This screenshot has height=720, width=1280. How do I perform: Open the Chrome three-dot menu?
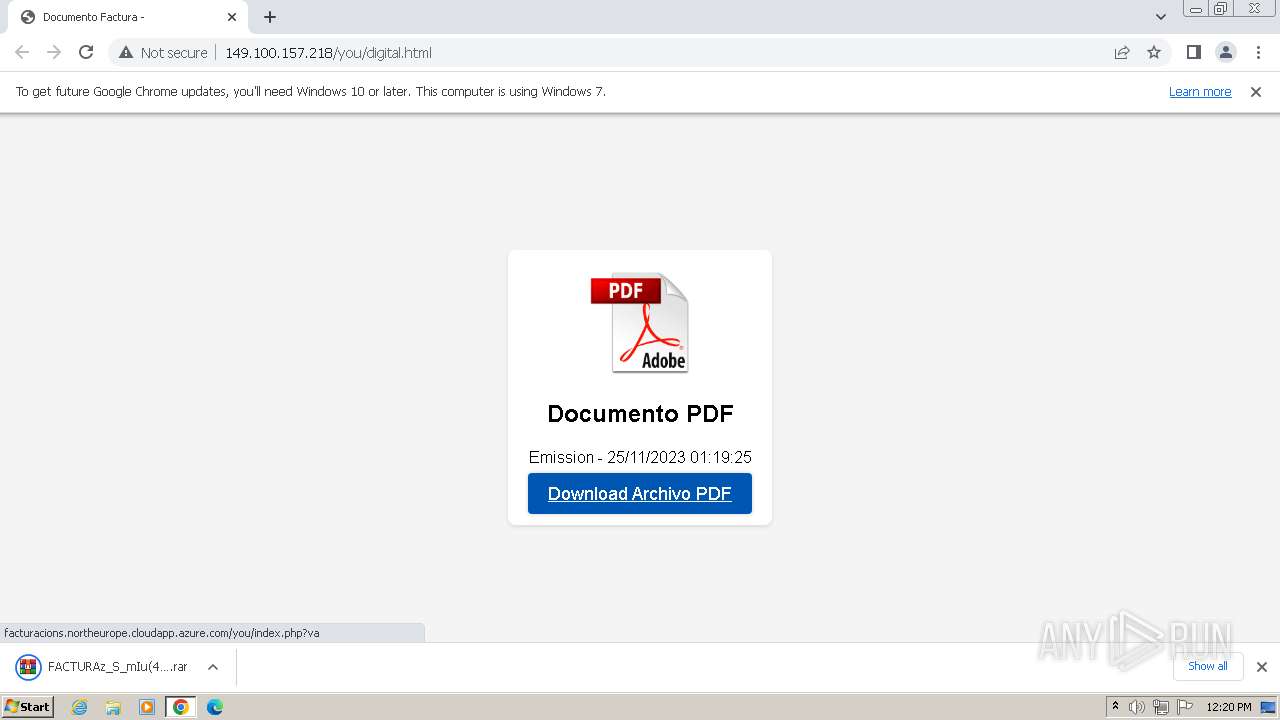point(1258,52)
